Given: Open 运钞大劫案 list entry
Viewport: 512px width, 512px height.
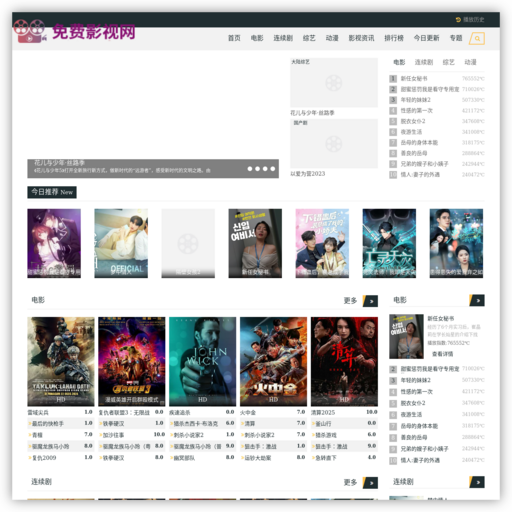Looking at the screenshot, I should point(258,458).
